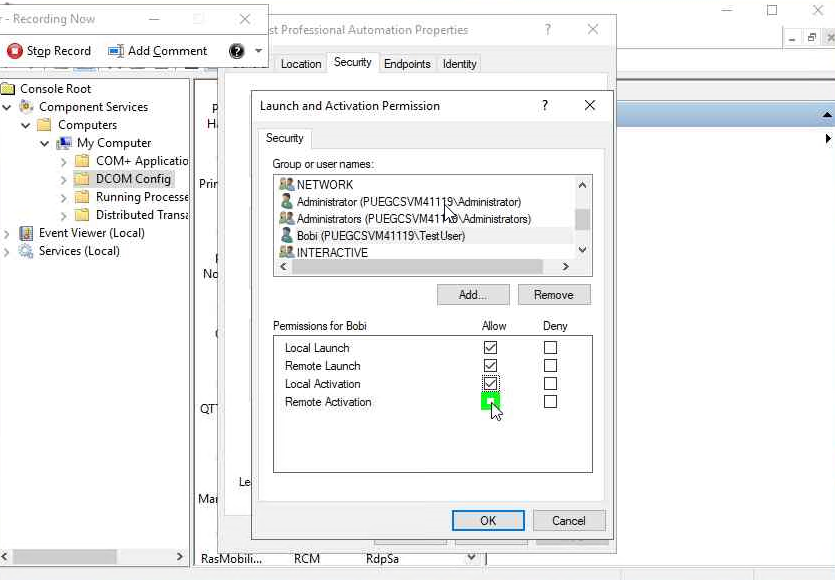Screen dimensions: 835x580
Task: Toggle Allow checkbox for Local Launch
Action: point(490,348)
